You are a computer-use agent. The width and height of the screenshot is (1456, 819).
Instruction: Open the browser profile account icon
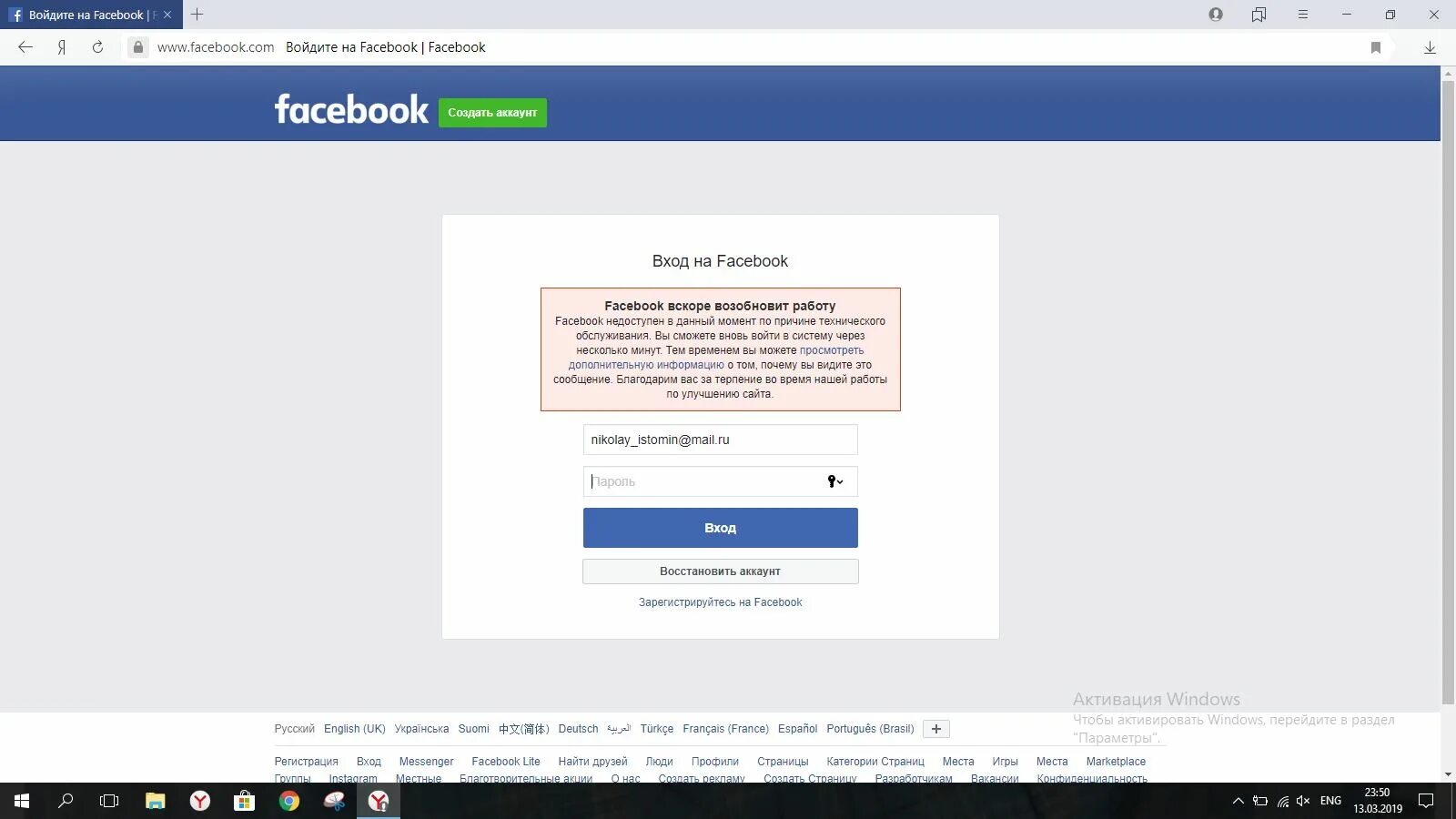tap(1216, 15)
